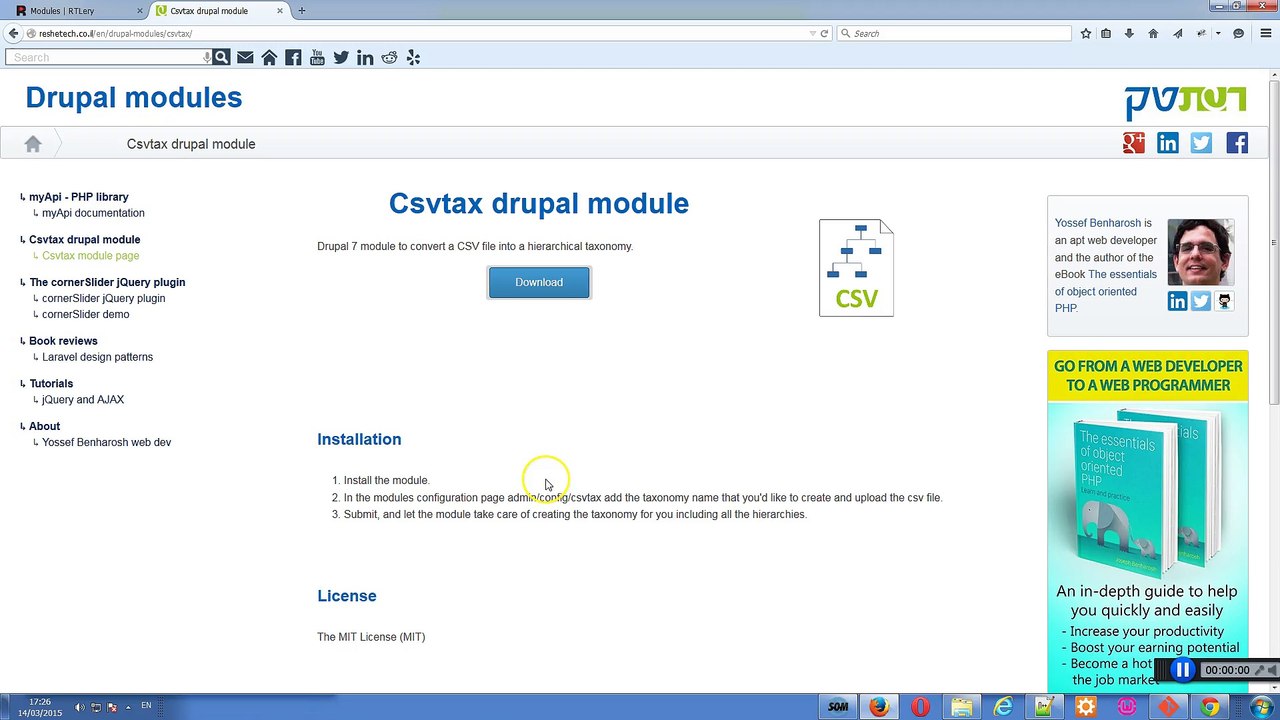Open Twitter from the toolbar
The image size is (1280, 720).
pyautogui.click(x=341, y=57)
